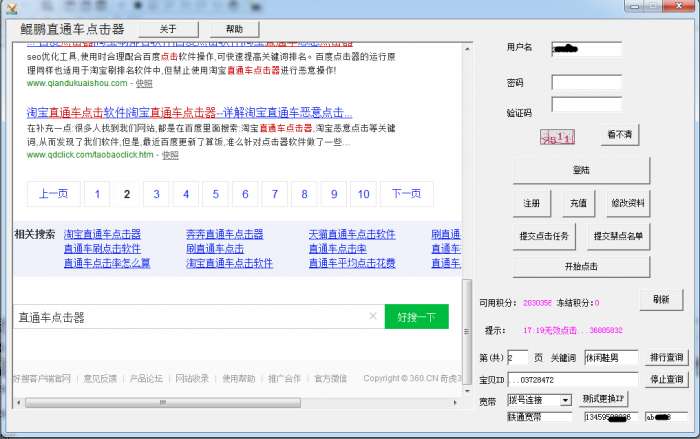The image size is (700, 439).
Task: Go to results page 10
Action: [363, 194]
